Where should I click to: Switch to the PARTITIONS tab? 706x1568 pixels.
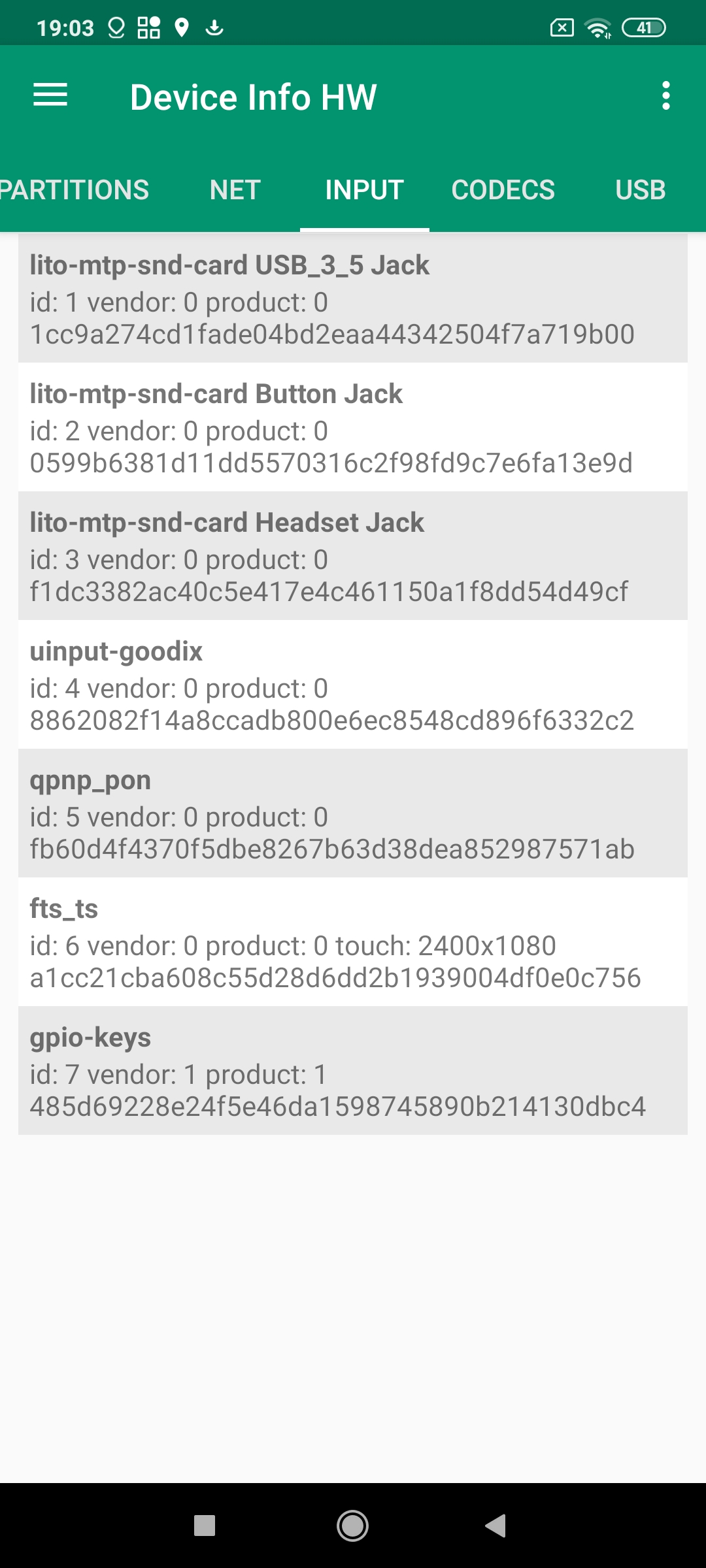pyautogui.click(x=75, y=190)
